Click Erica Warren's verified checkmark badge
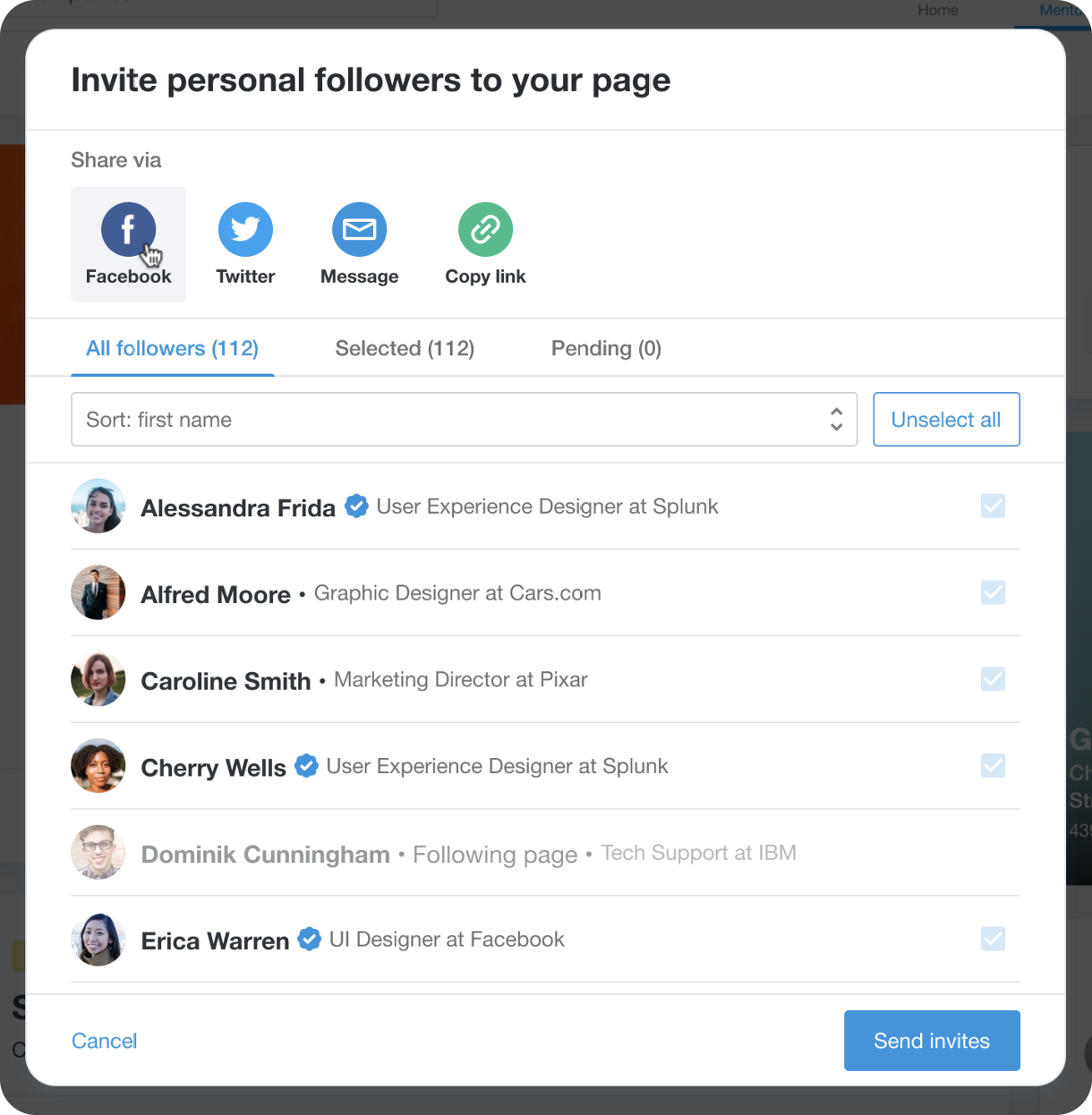Viewport: 1092px width, 1115px height. [x=309, y=939]
